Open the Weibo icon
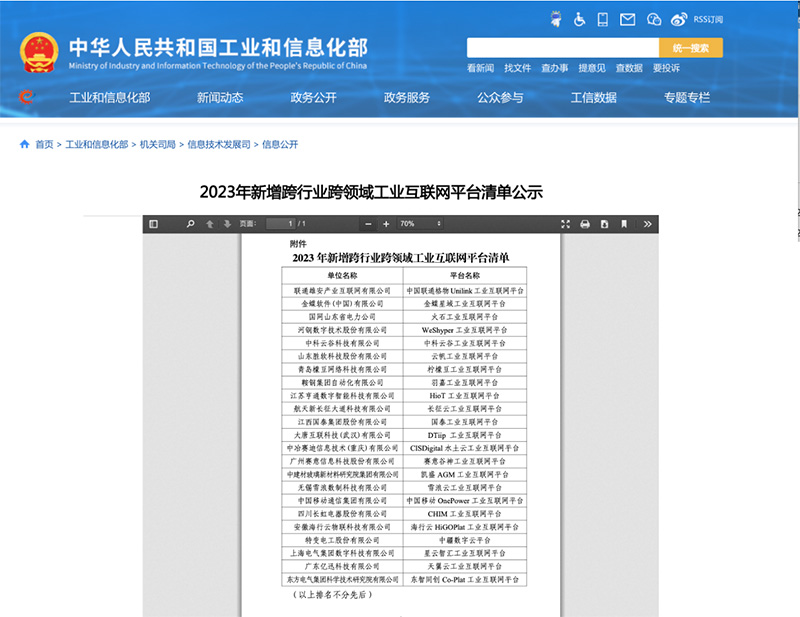Viewport: 800px width, 617px height. 679,19
